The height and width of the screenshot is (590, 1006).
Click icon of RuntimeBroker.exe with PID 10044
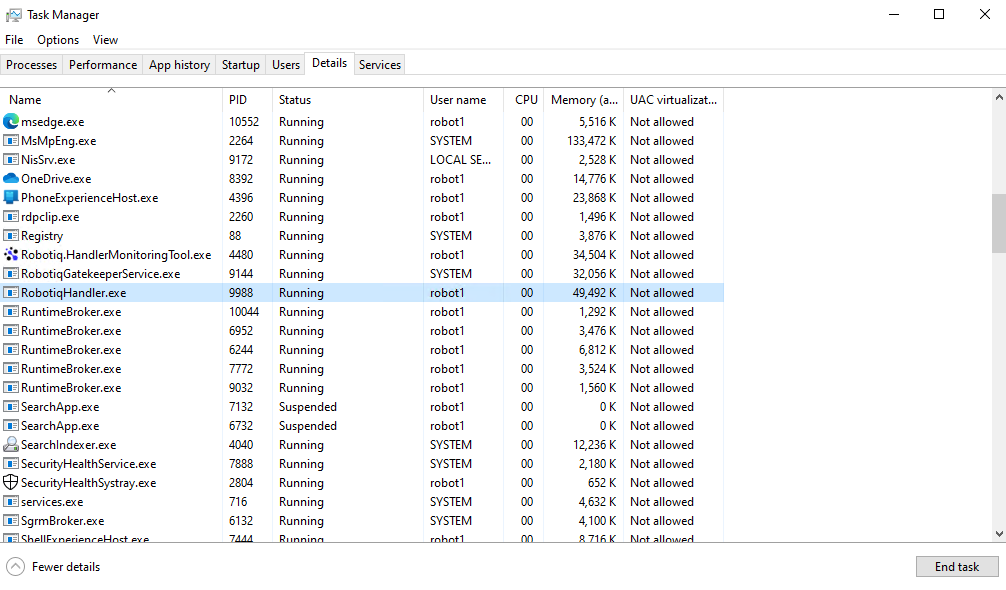[x=11, y=312]
